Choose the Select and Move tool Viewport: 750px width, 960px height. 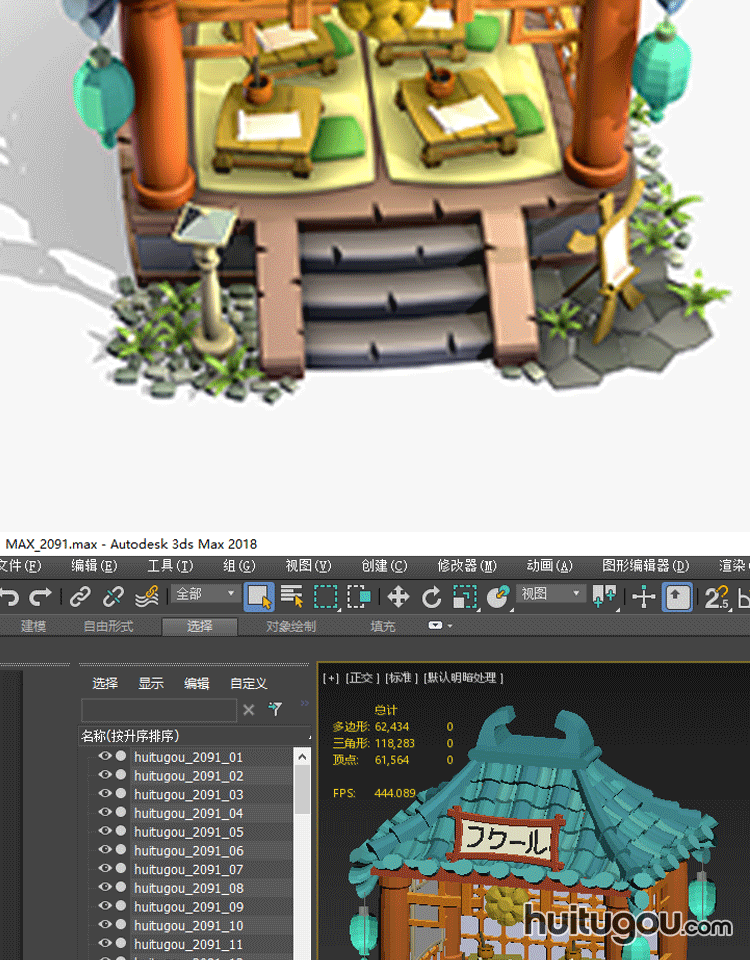(x=398, y=597)
